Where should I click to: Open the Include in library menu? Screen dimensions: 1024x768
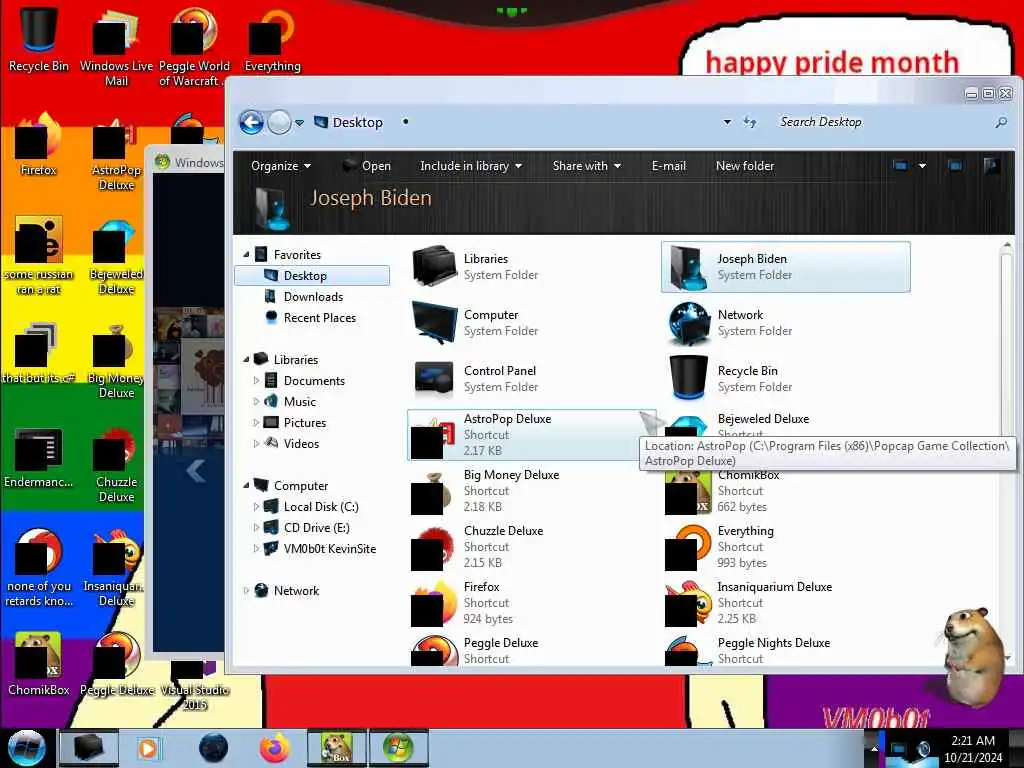tap(471, 166)
